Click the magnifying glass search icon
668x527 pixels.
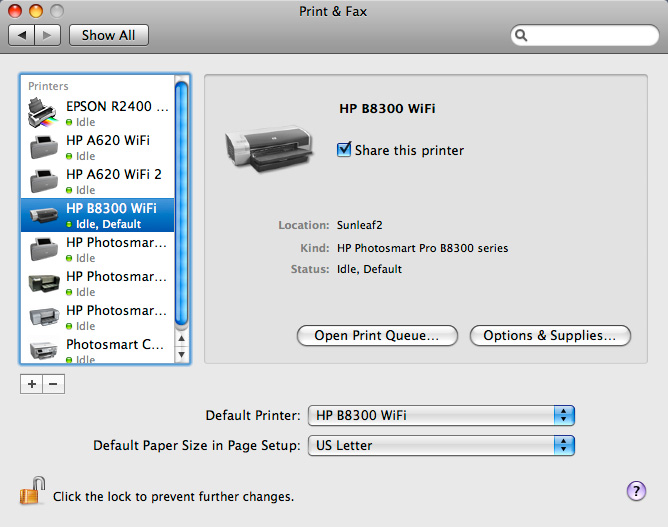521,35
